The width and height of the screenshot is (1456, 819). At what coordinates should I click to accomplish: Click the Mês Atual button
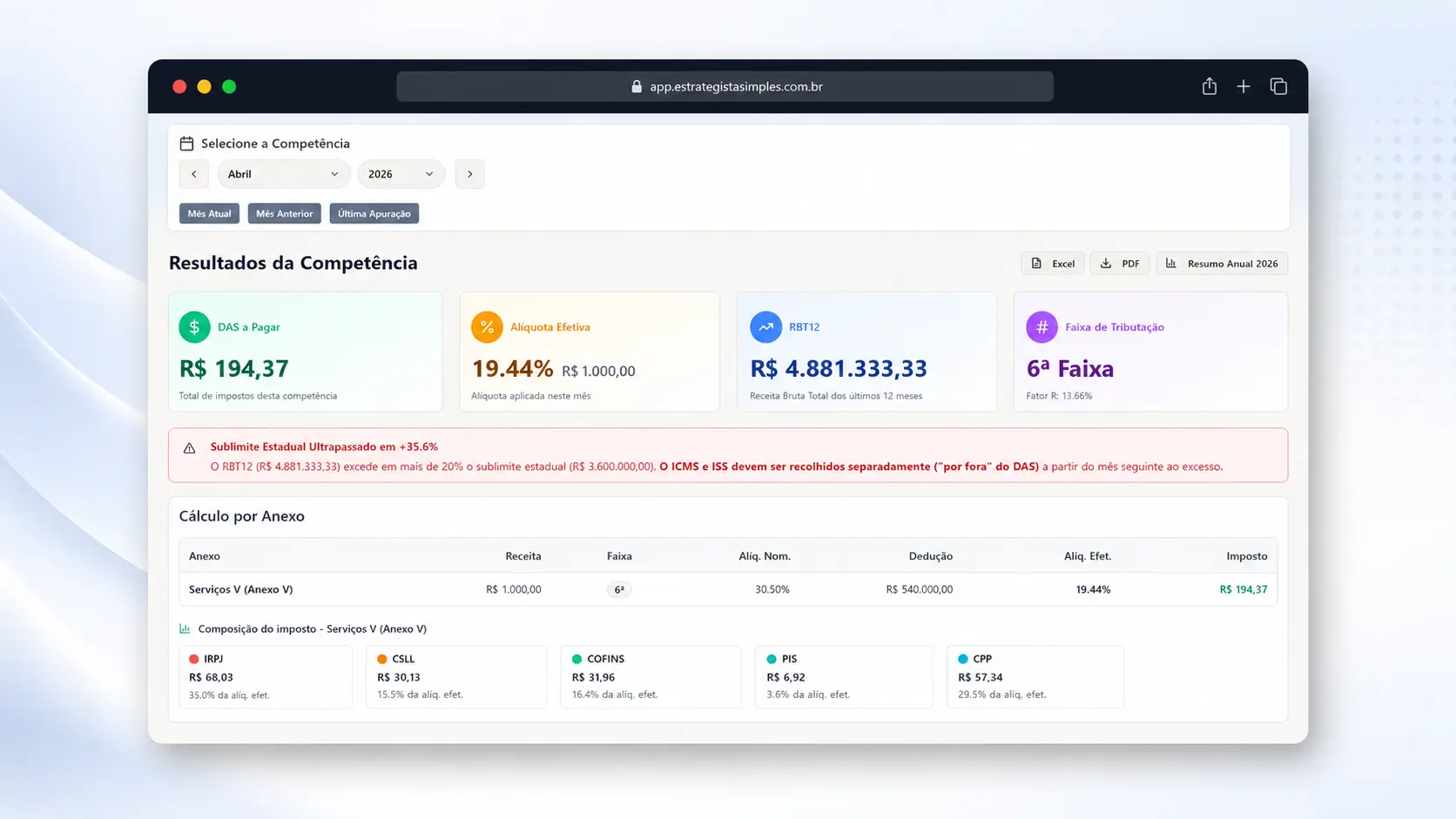coord(209,213)
